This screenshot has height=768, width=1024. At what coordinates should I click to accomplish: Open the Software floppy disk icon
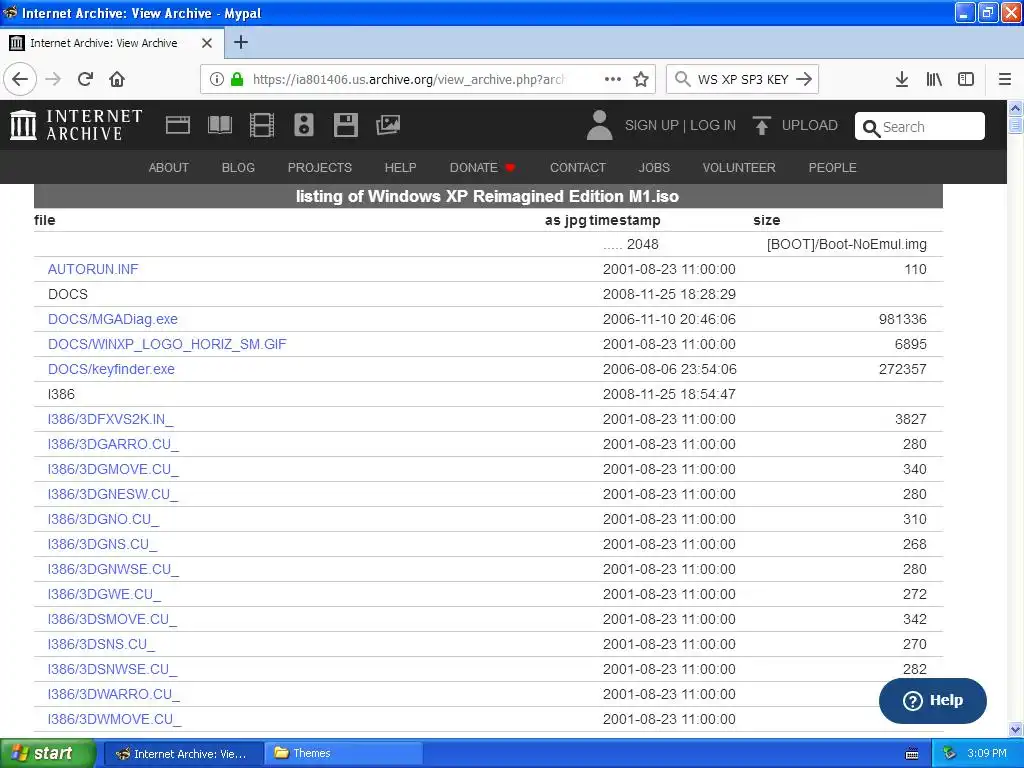click(x=345, y=125)
